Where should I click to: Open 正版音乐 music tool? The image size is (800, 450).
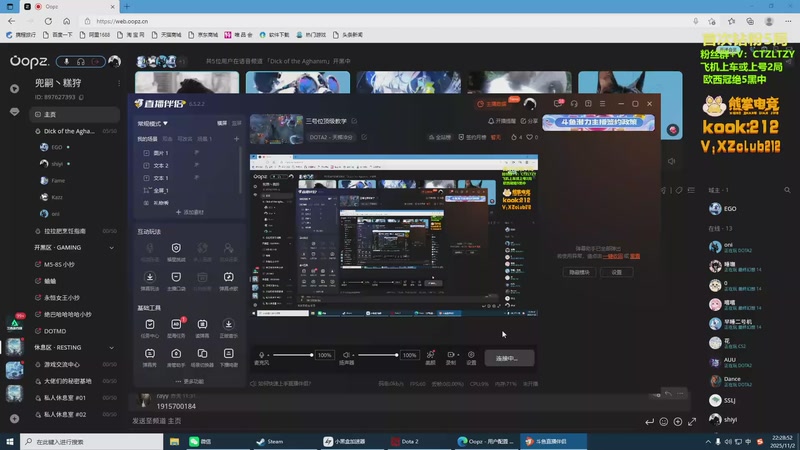point(229,328)
